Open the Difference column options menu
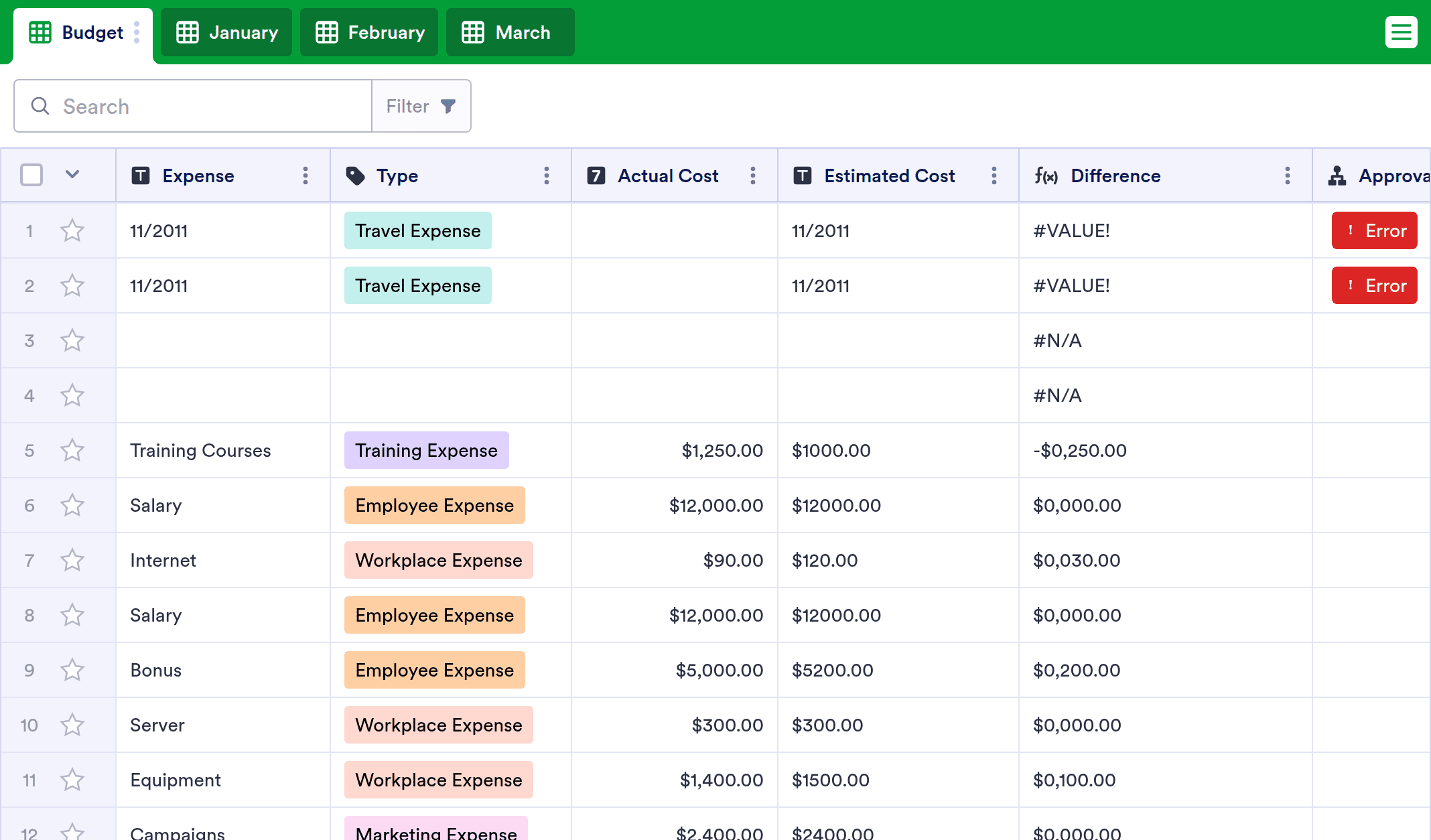Image resolution: width=1431 pixels, height=840 pixels. coord(1288,176)
